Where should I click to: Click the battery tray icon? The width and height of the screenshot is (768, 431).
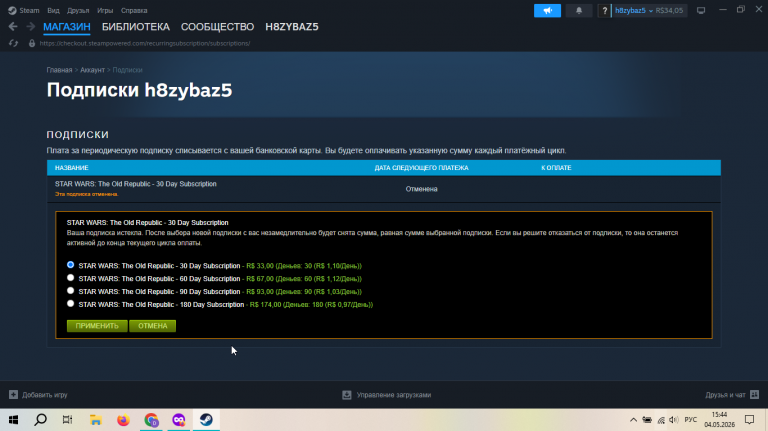pos(647,420)
